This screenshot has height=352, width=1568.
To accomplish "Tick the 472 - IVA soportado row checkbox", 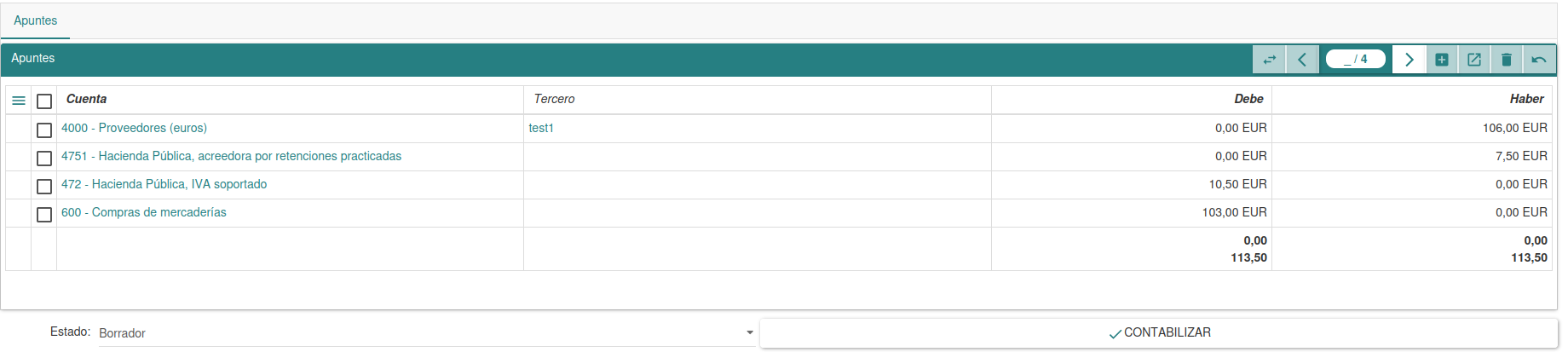I will click(x=44, y=187).
